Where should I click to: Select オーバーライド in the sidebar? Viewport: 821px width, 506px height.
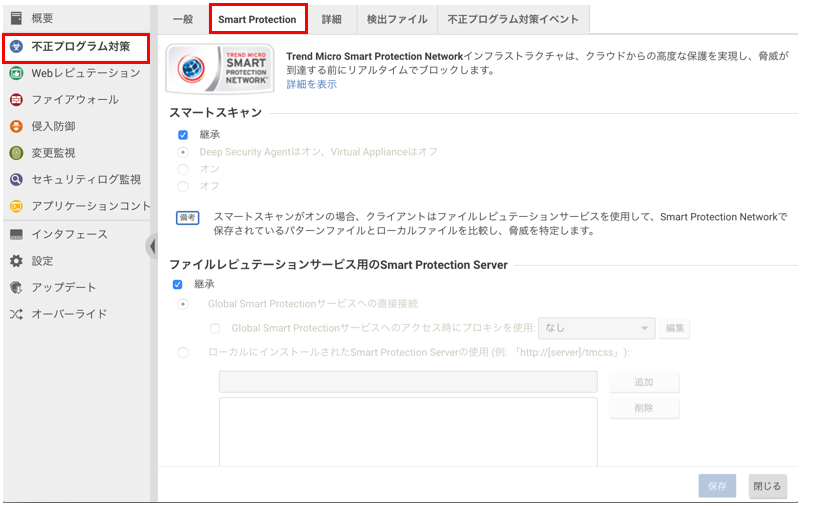70,314
